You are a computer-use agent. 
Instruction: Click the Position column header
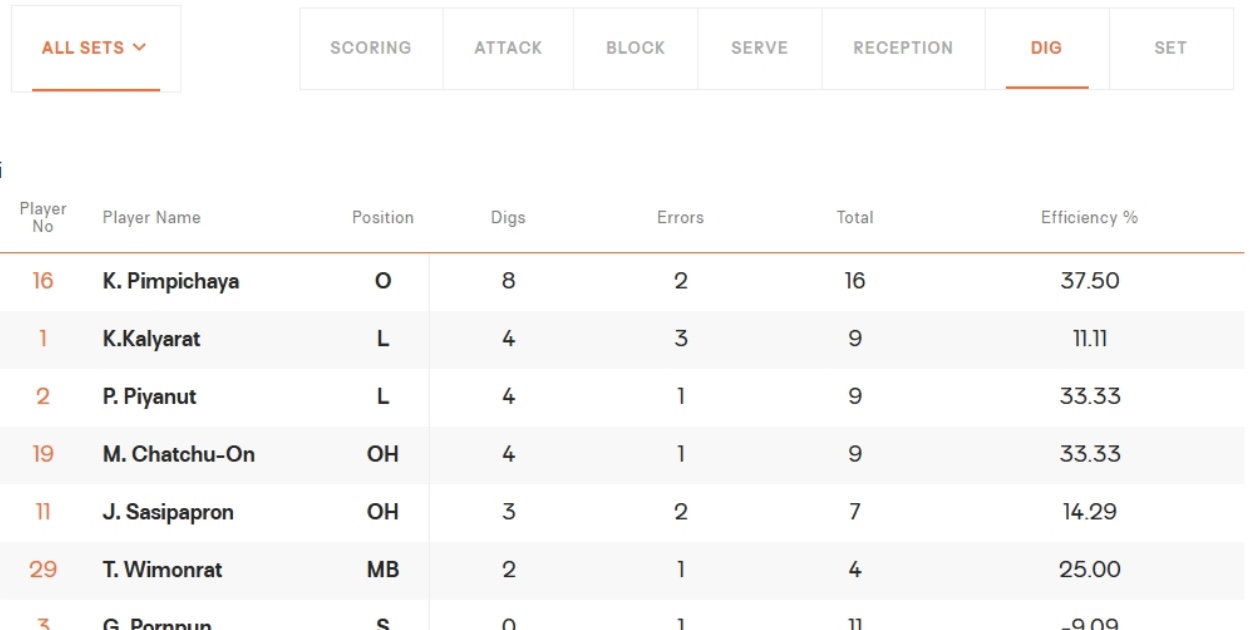[x=382, y=217]
